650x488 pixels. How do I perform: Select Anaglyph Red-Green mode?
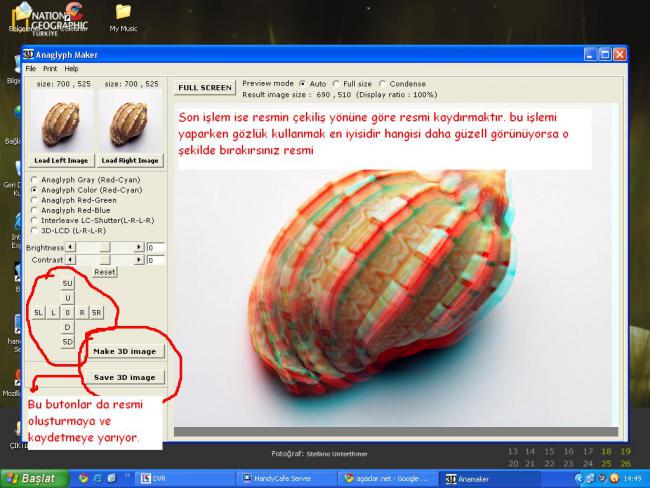pyautogui.click(x=34, y=200)
